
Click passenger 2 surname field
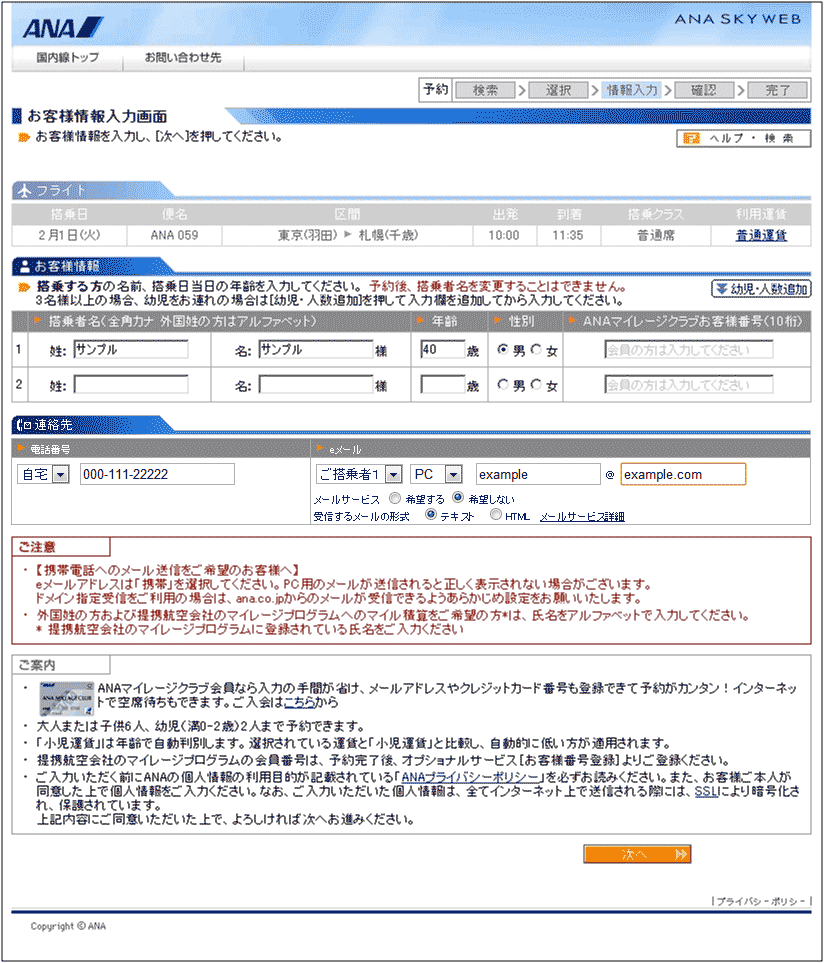(x=131, y=385)
